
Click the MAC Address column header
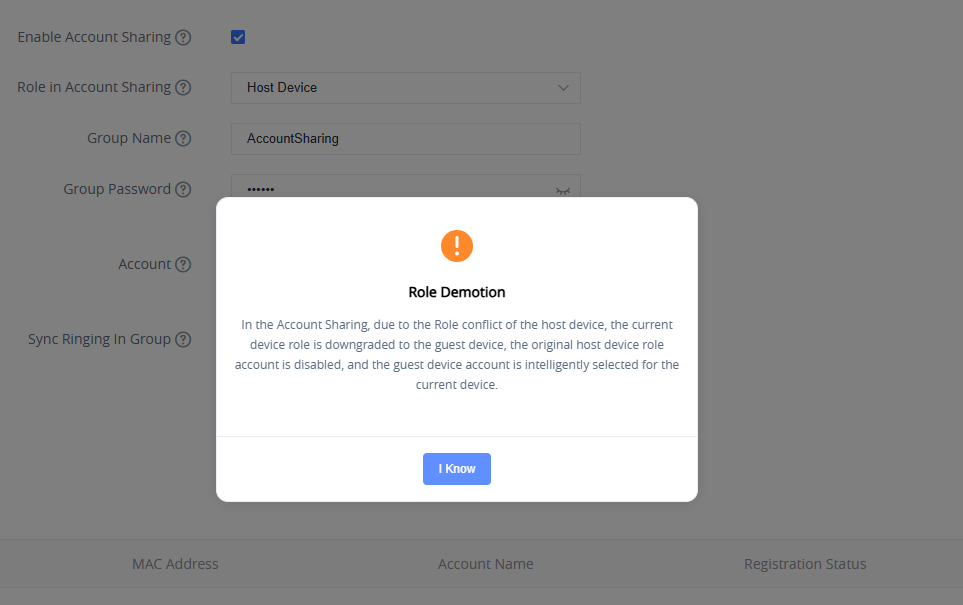[x=175, y=564]
